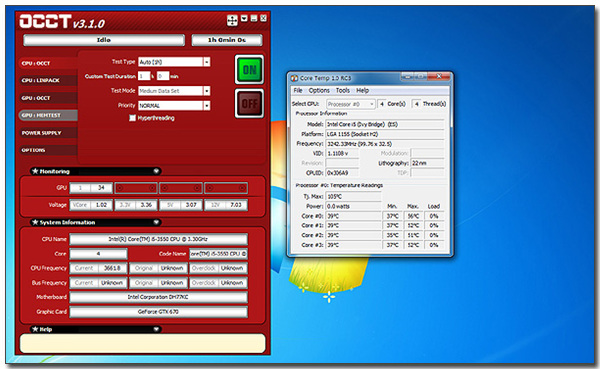Click the OCCT four-arrow move window icon
The width and height of the screenshot is (600, 369).
(232, 20)
